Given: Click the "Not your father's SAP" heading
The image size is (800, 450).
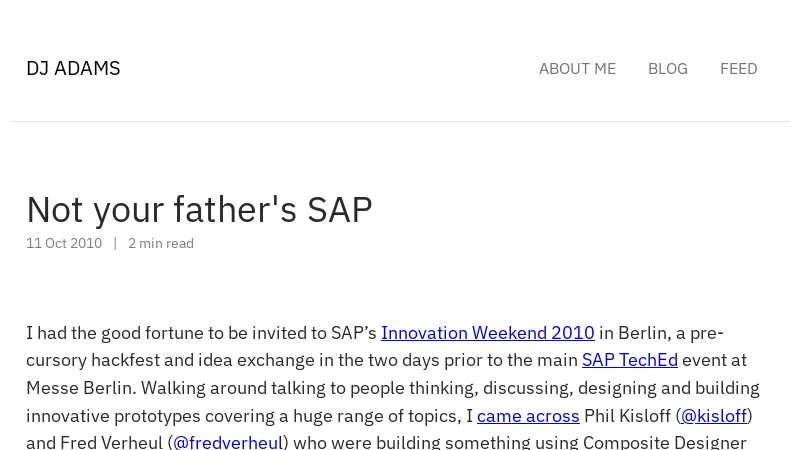Looking at the screenshot, I should pos(199,209).
